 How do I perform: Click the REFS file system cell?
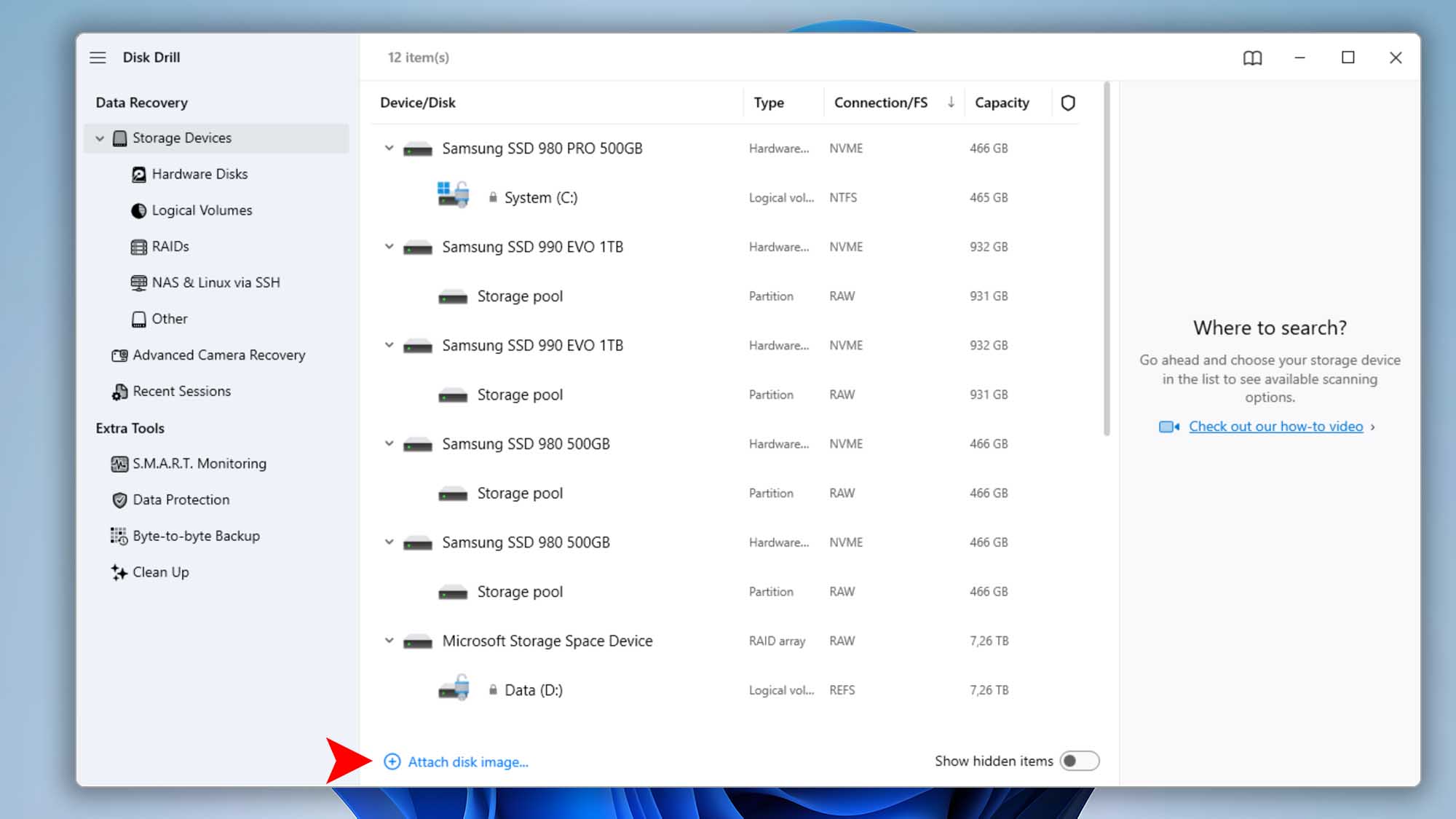842,690
